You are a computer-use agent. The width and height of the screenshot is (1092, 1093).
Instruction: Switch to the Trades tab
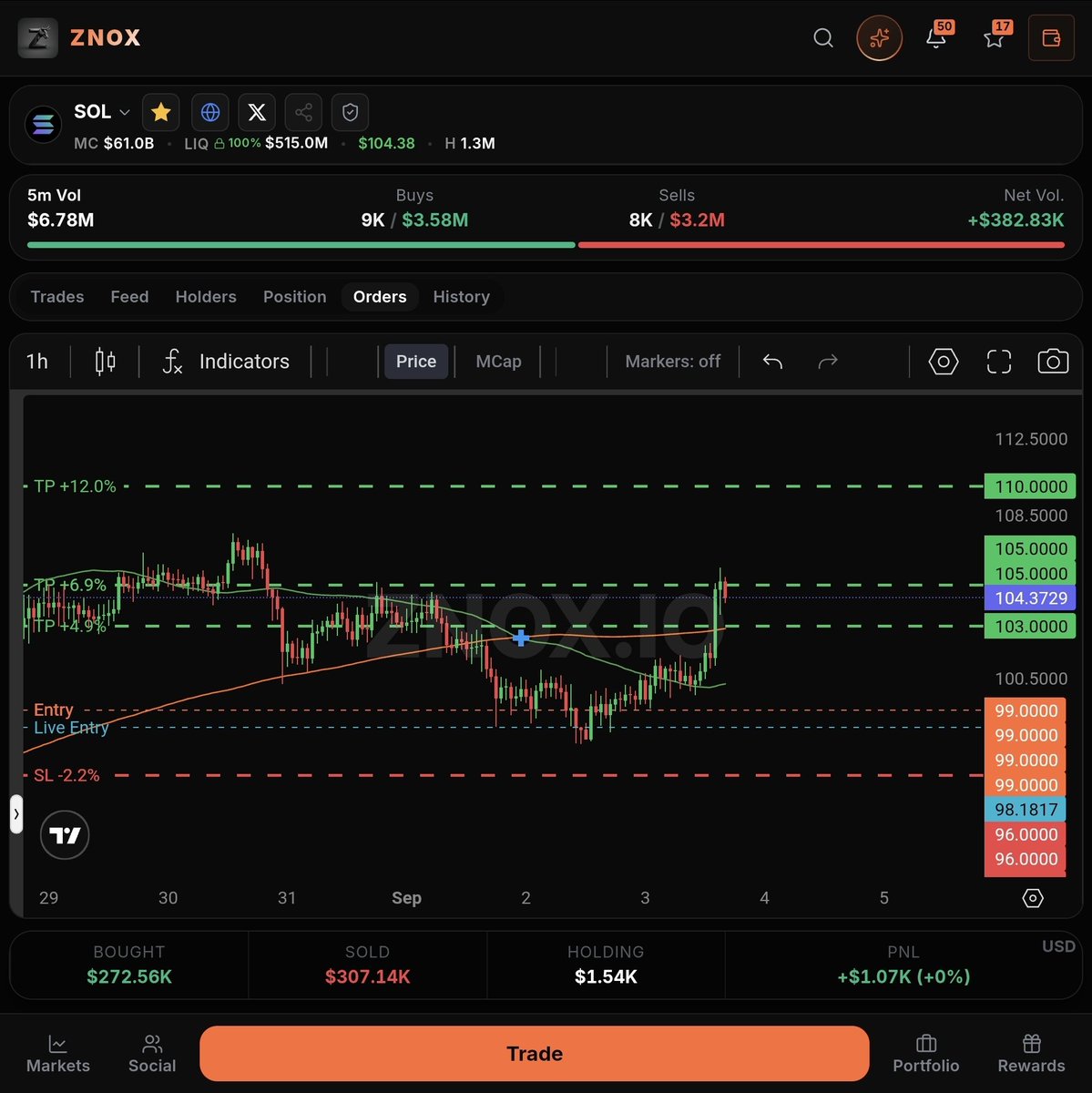click(x=57, y=297)
